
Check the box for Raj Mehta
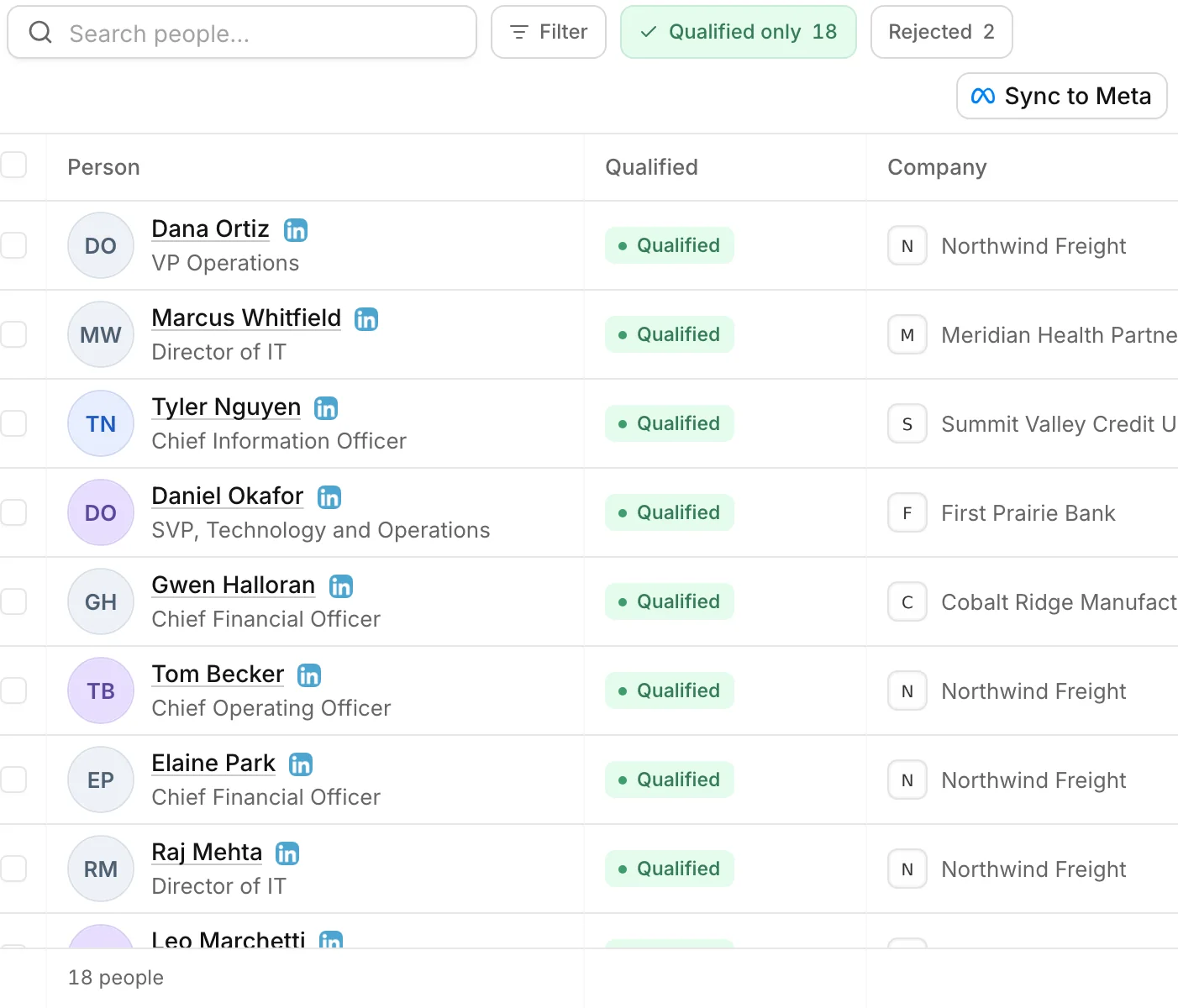pyautogui.click(x=13, y=869)
